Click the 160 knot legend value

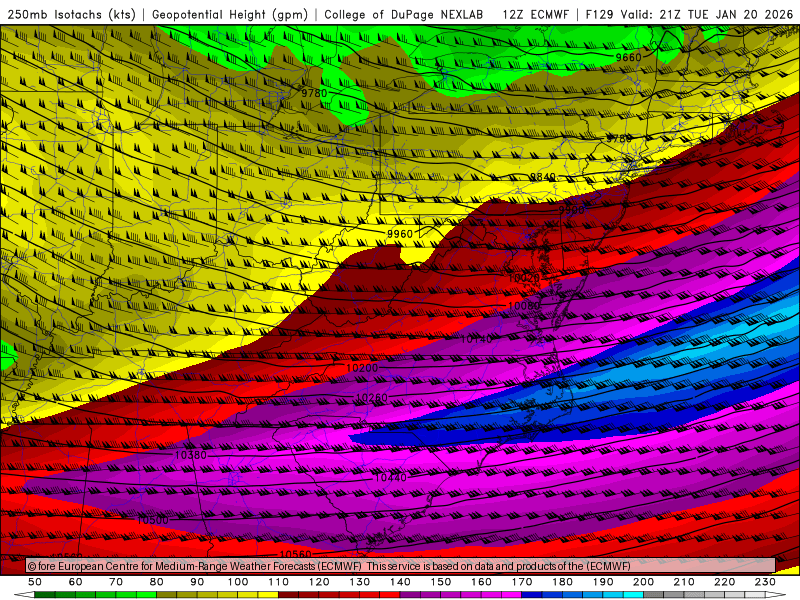(x=481, y=582)
